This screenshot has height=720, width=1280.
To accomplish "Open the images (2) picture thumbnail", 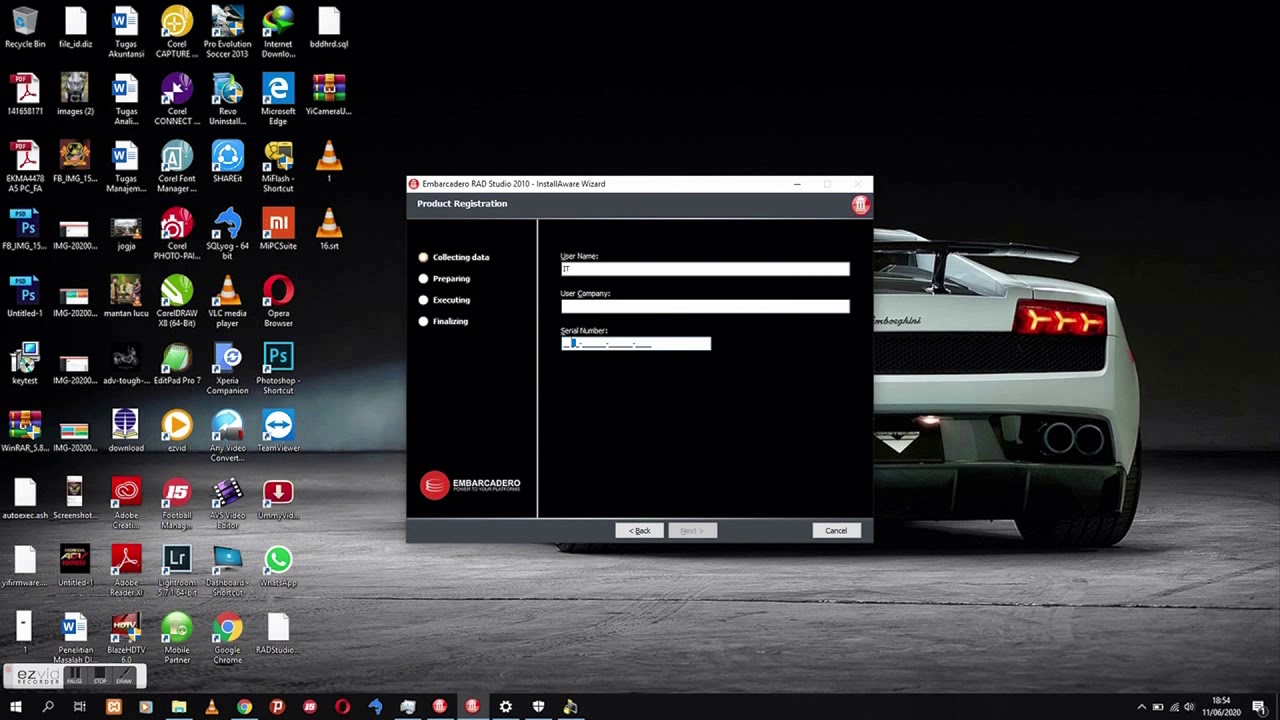I will click(x=75, y=95).
